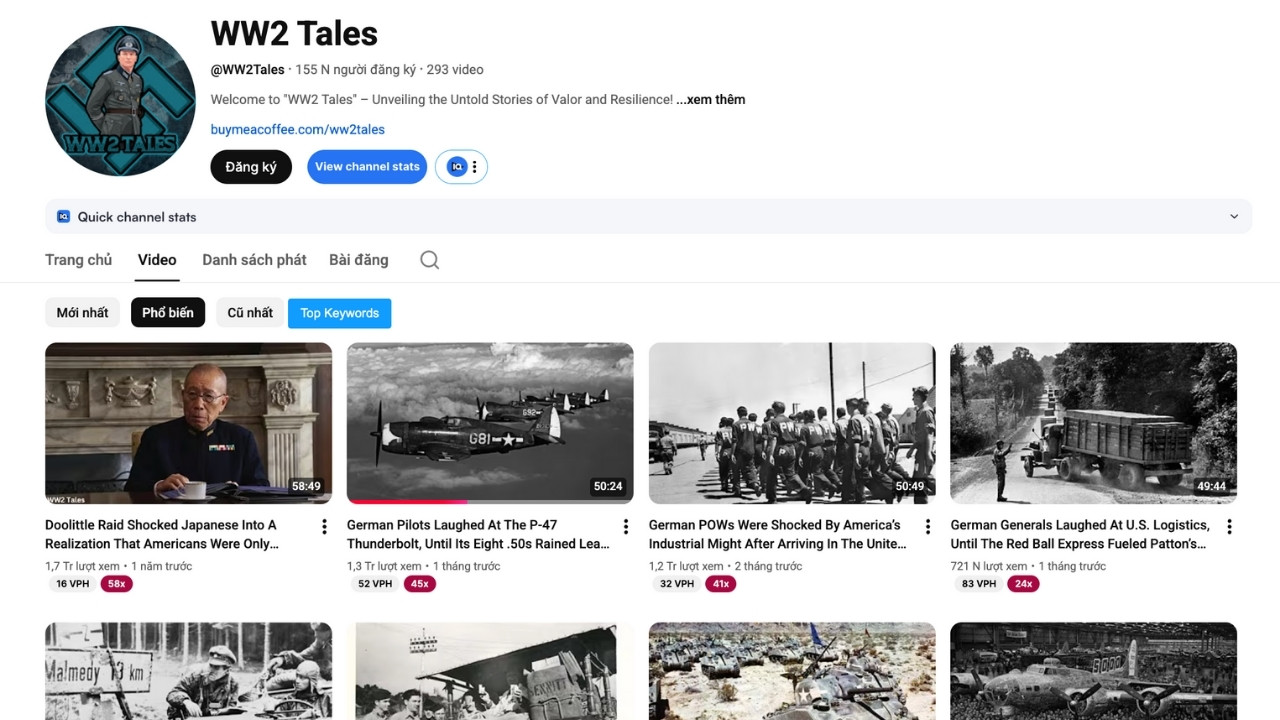The image size is (1280, 720).
Task: Expand the Quick channel stats panel
Action: 1234,216
